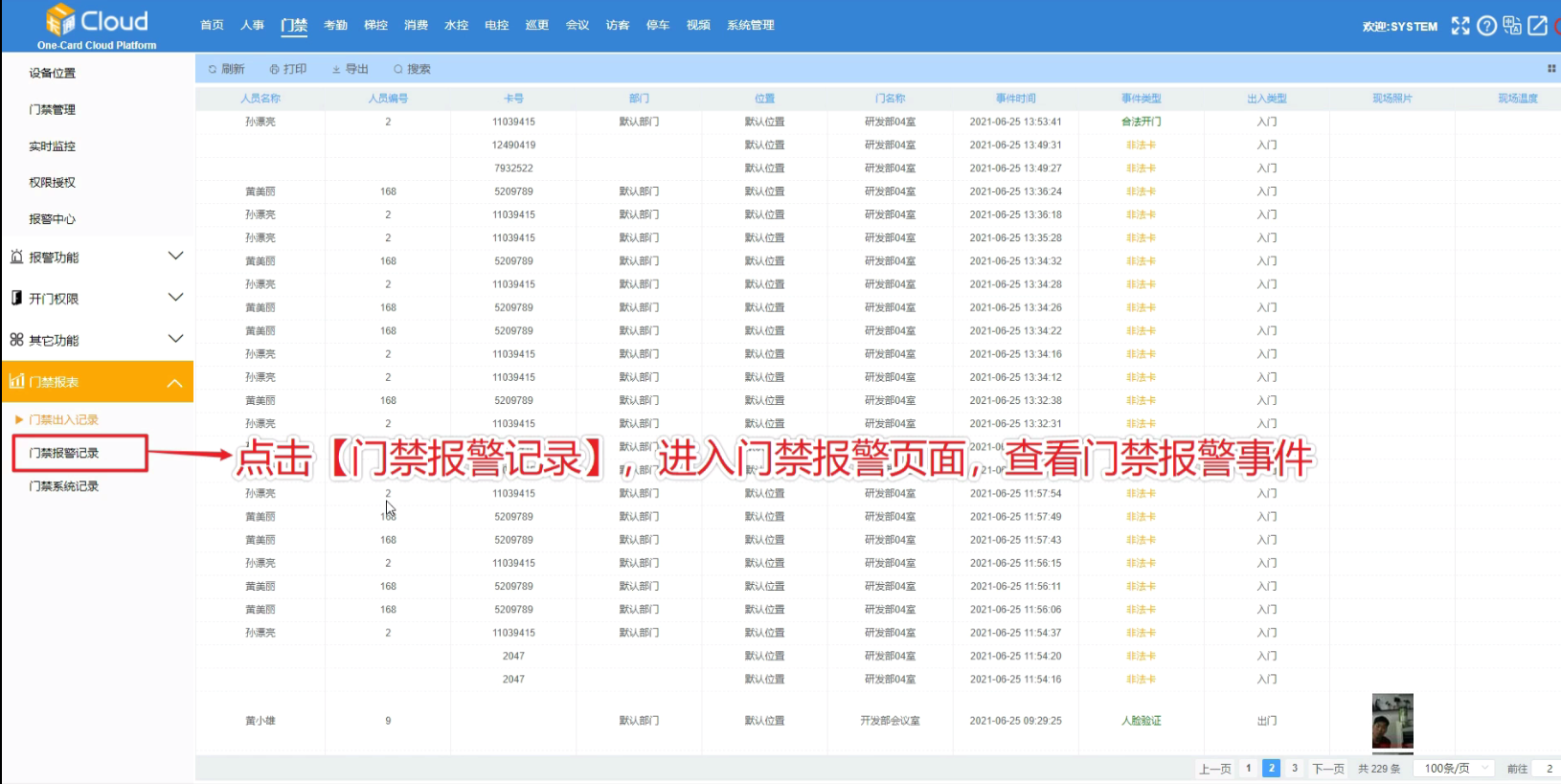
Task: Switch to the 考勤 top menu
Action: 335,26
